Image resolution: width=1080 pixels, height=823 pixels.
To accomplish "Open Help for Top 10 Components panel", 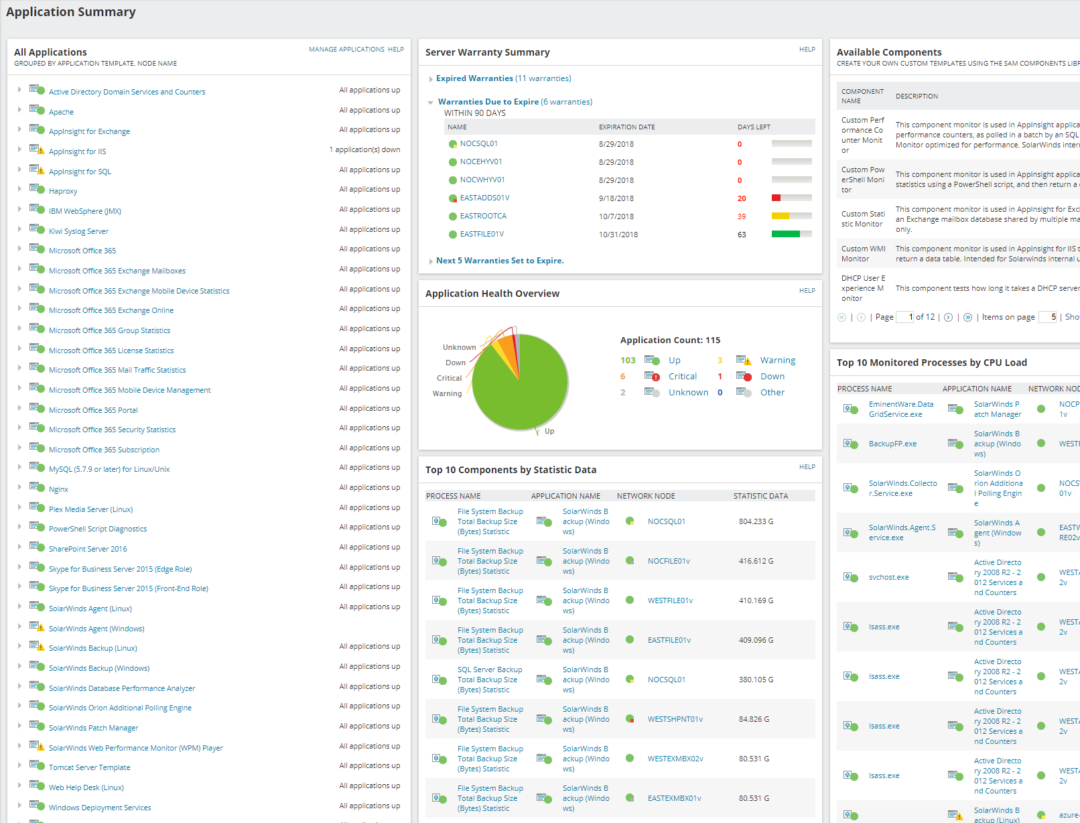I will (x=807, y=467).
